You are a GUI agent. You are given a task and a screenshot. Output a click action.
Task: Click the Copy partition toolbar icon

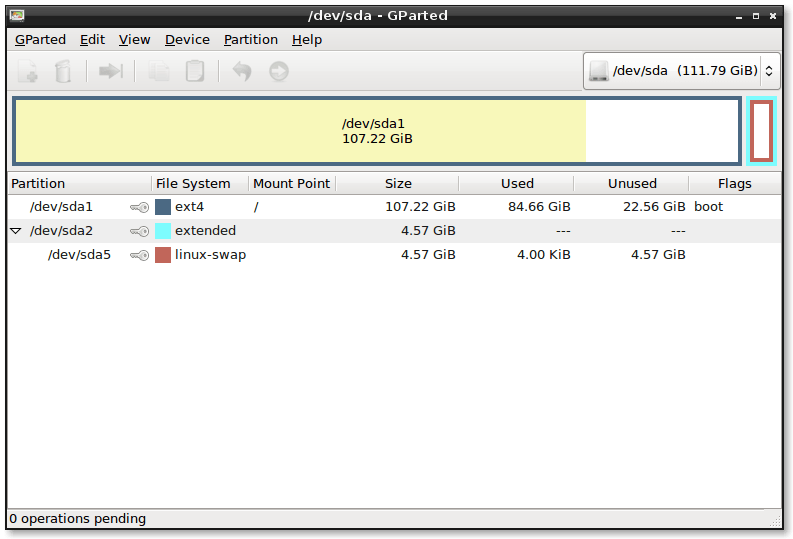pos(159,71)
